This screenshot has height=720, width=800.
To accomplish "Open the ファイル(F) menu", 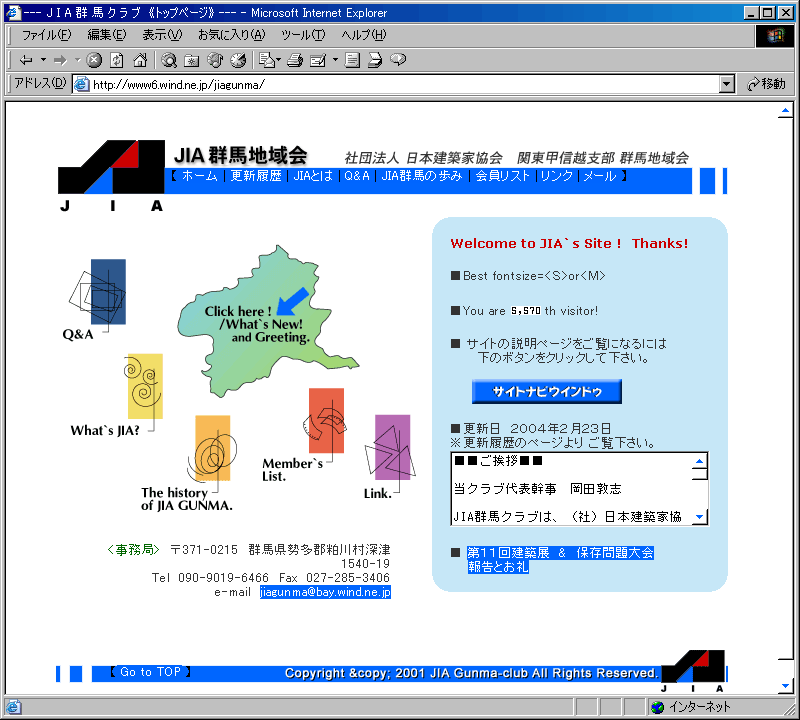I will coord(46,35).
